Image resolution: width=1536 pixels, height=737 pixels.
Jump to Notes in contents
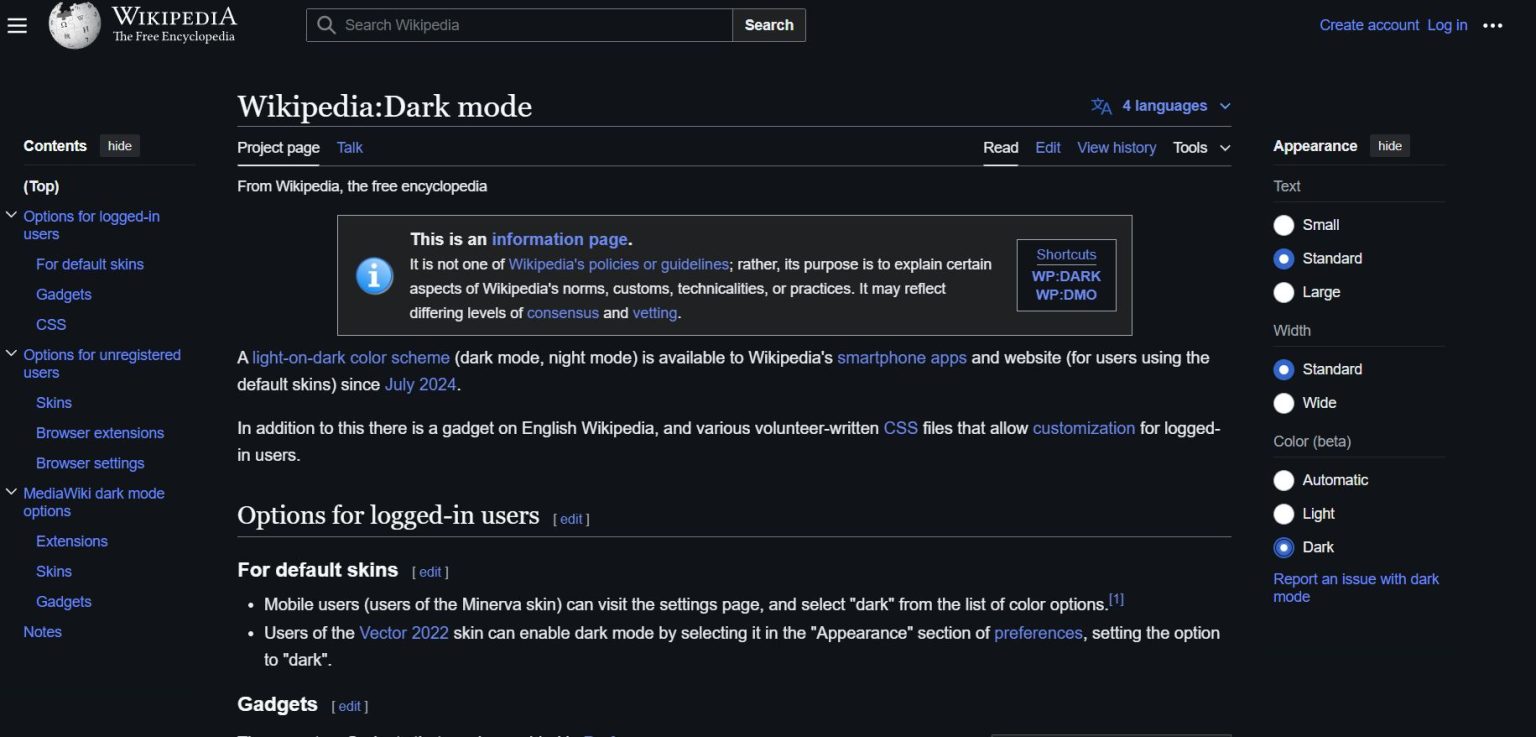[x=42, y=632]
